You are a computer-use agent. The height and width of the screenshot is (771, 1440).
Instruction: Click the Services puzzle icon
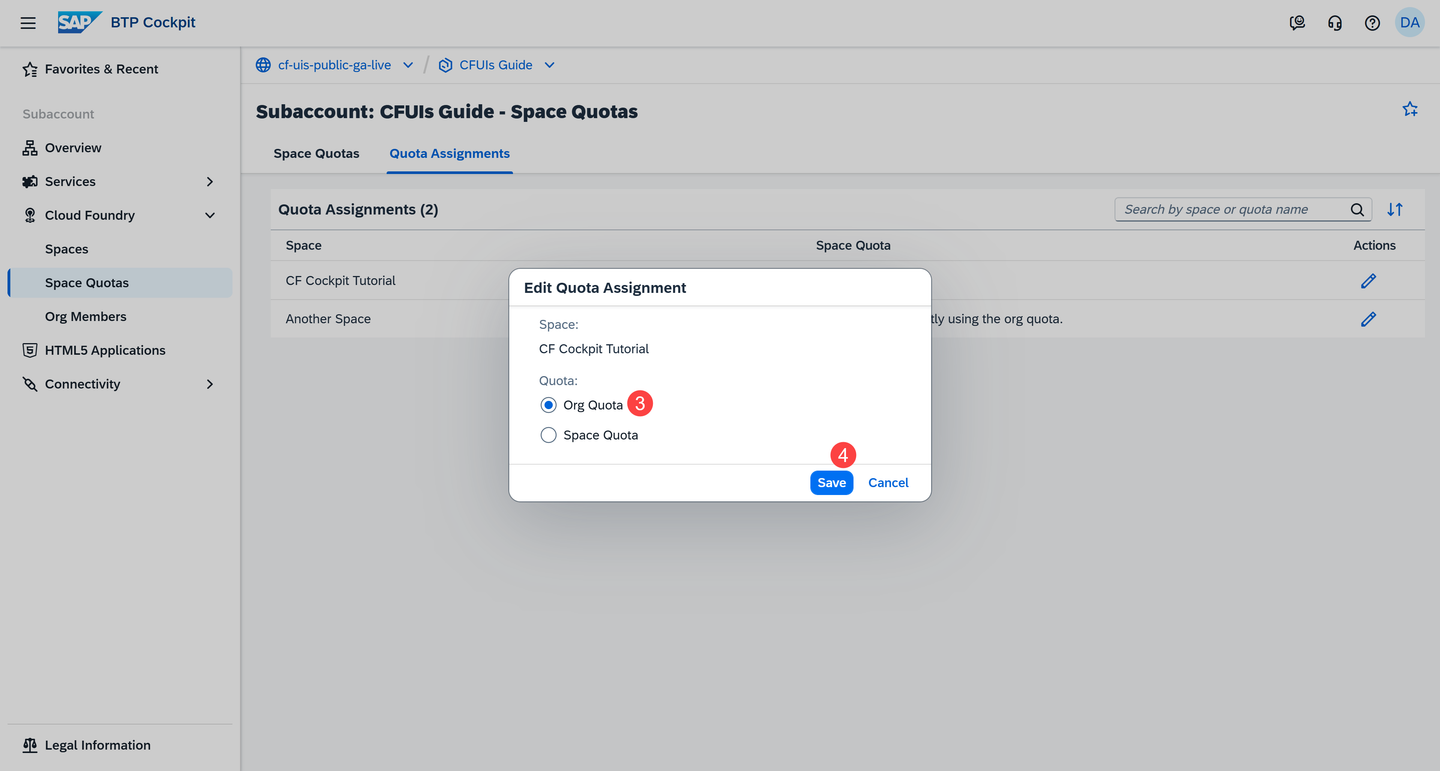(30, 182)
